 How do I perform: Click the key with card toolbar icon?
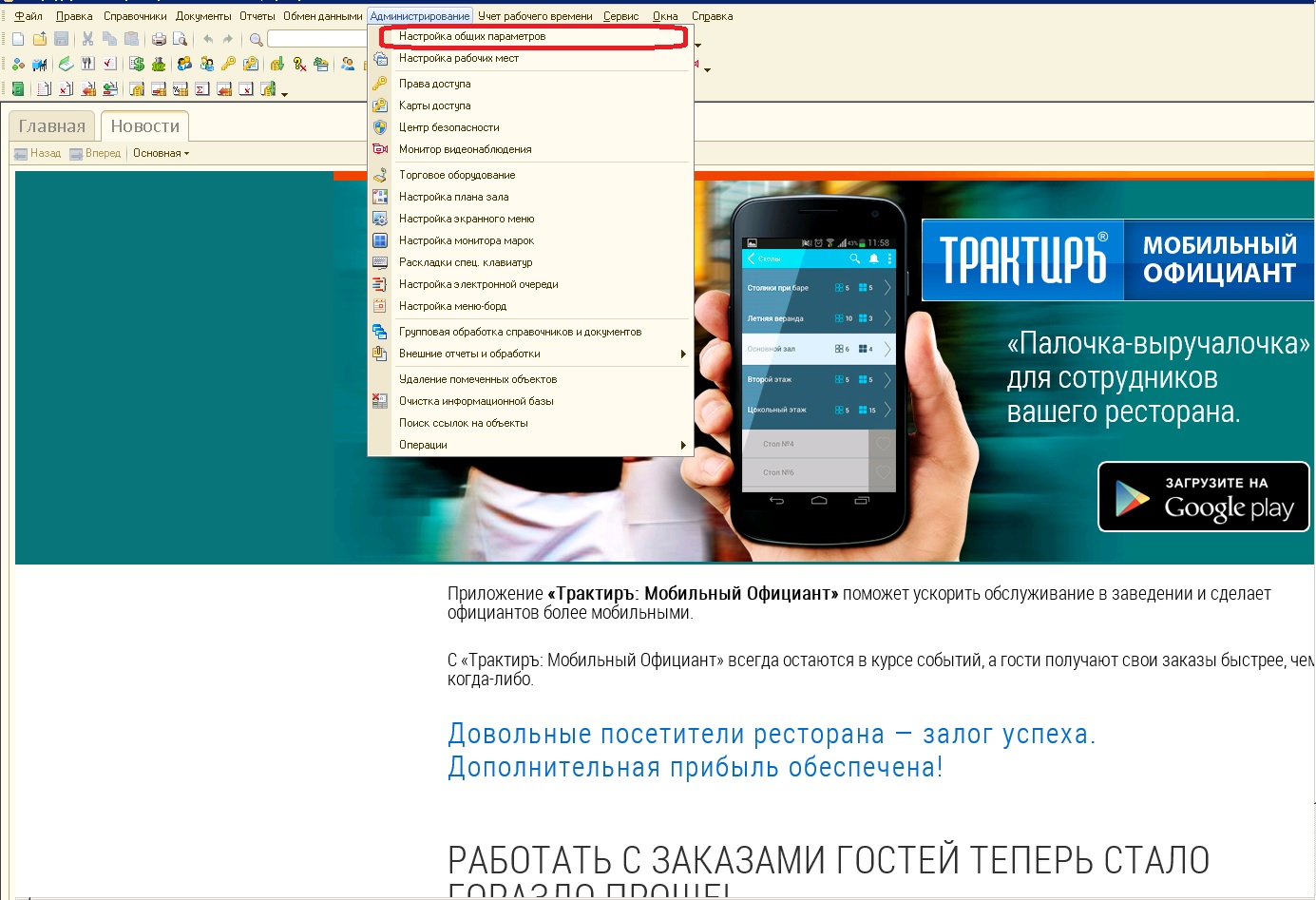click(251, 64)
